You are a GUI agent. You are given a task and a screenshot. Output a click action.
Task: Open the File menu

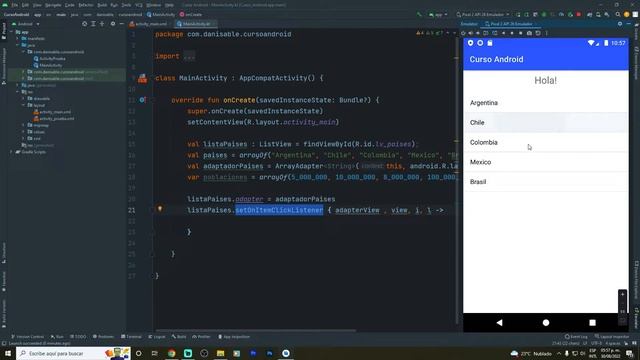15,5
